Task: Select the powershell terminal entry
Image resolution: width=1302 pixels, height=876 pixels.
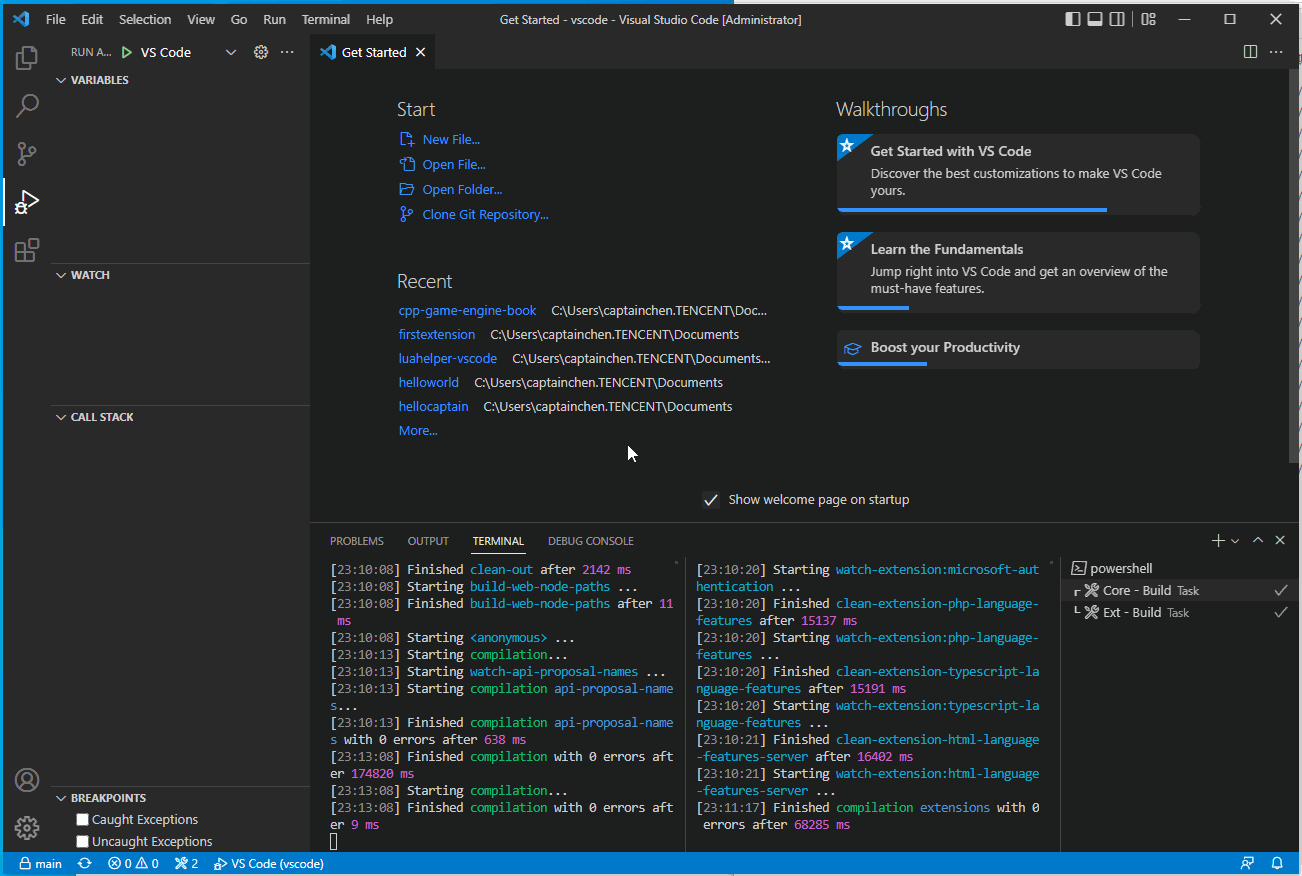Action: click(x=1181, y=568)
